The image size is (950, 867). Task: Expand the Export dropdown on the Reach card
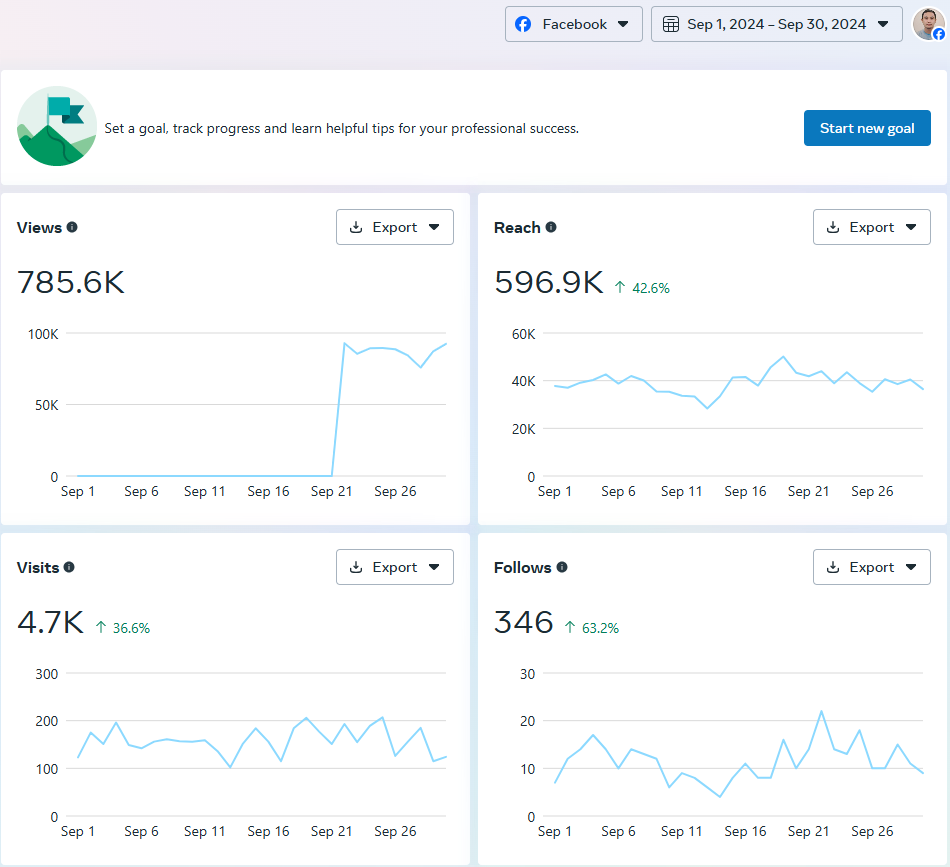[x=913, y=227]
